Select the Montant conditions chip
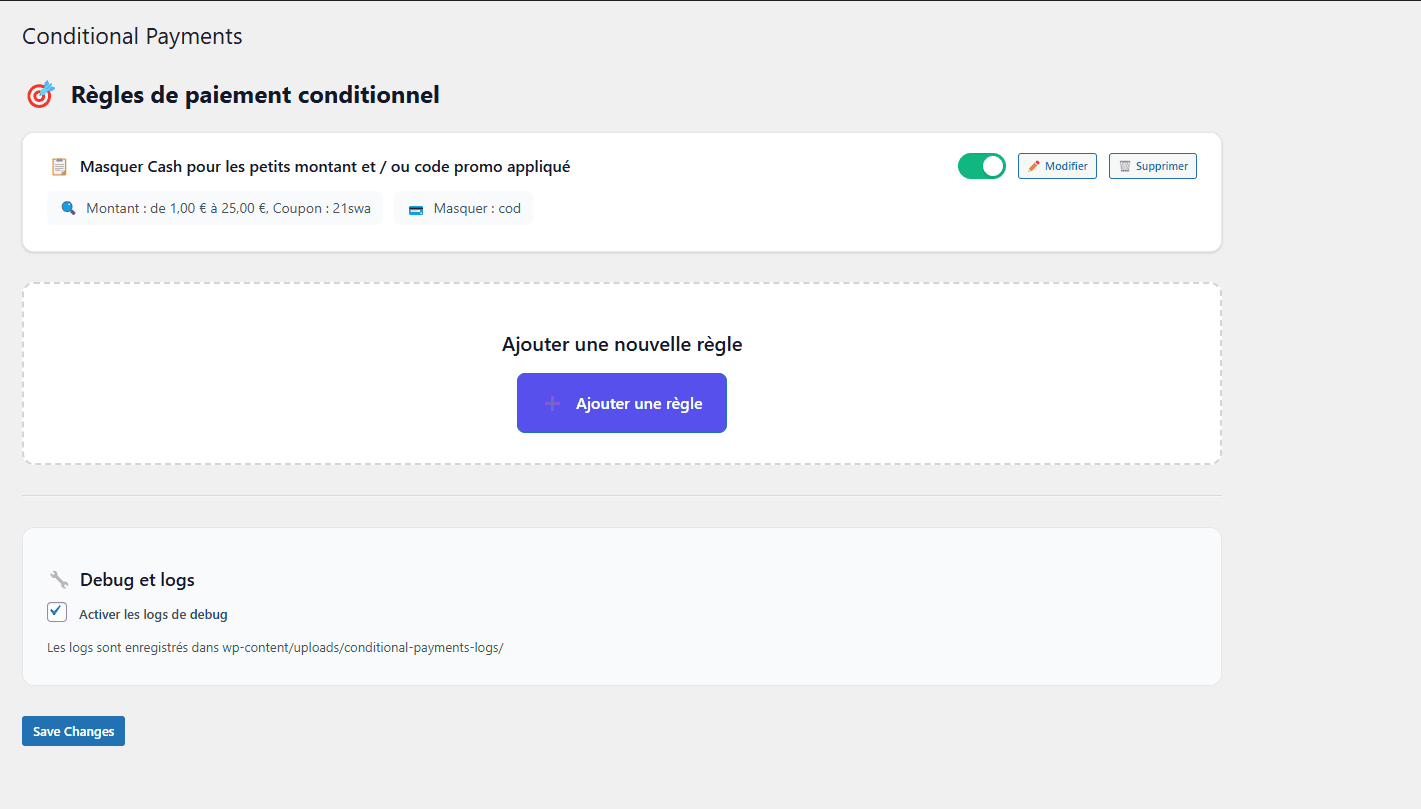Viewport: 1421px width, 809px height. click(214, 208)
